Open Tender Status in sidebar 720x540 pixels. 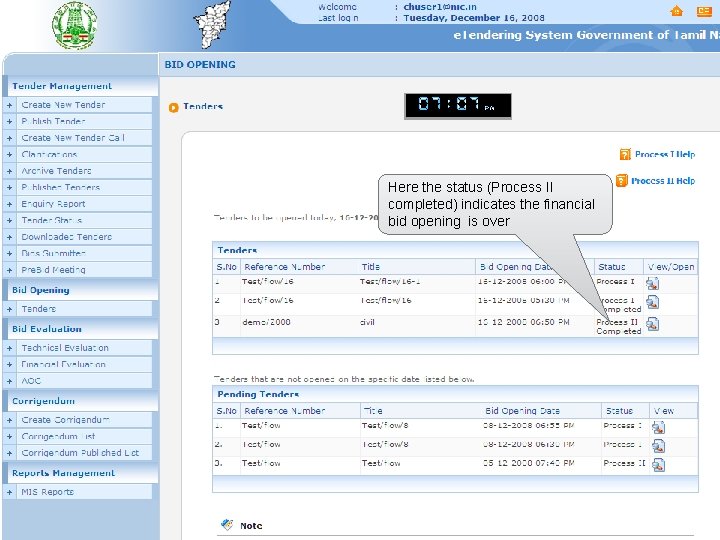coord(51,220)
